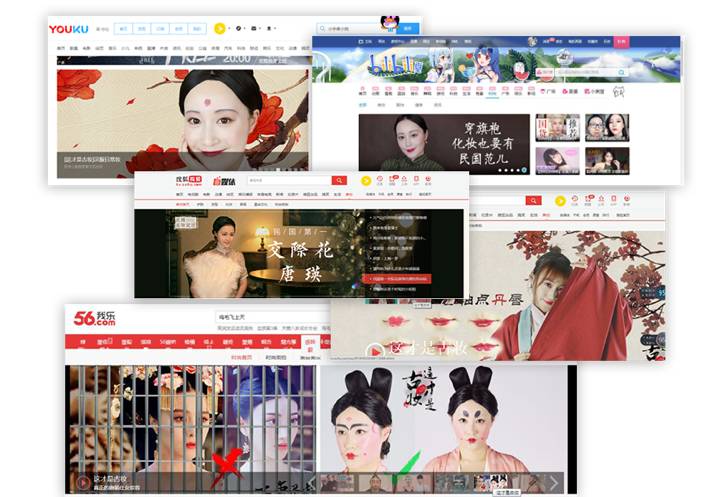Click the red search button in the back Sohu window
703x497 pixels.
coord(533,200)
